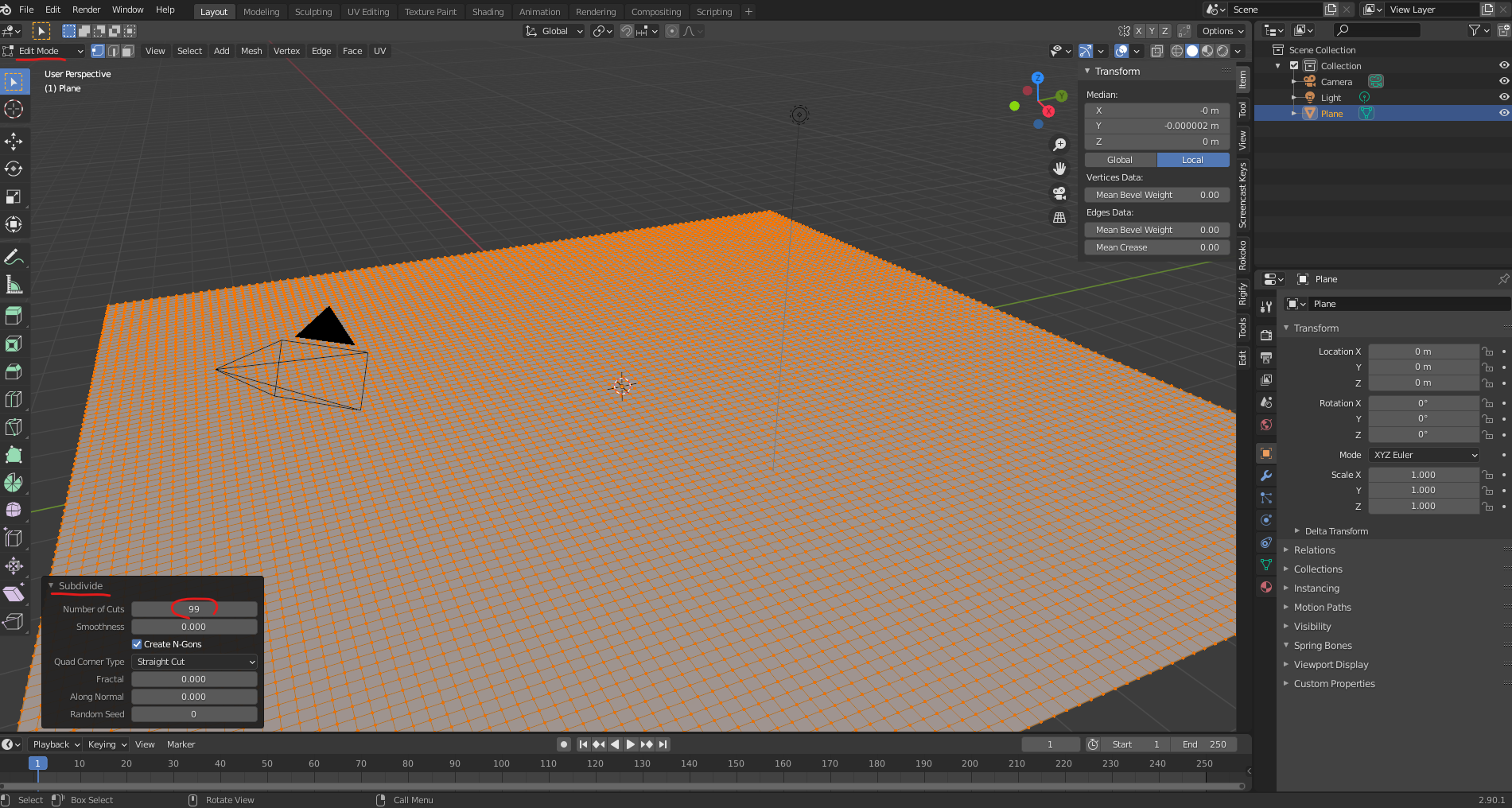Toggle auto keying record button

(x=564, y=744)
